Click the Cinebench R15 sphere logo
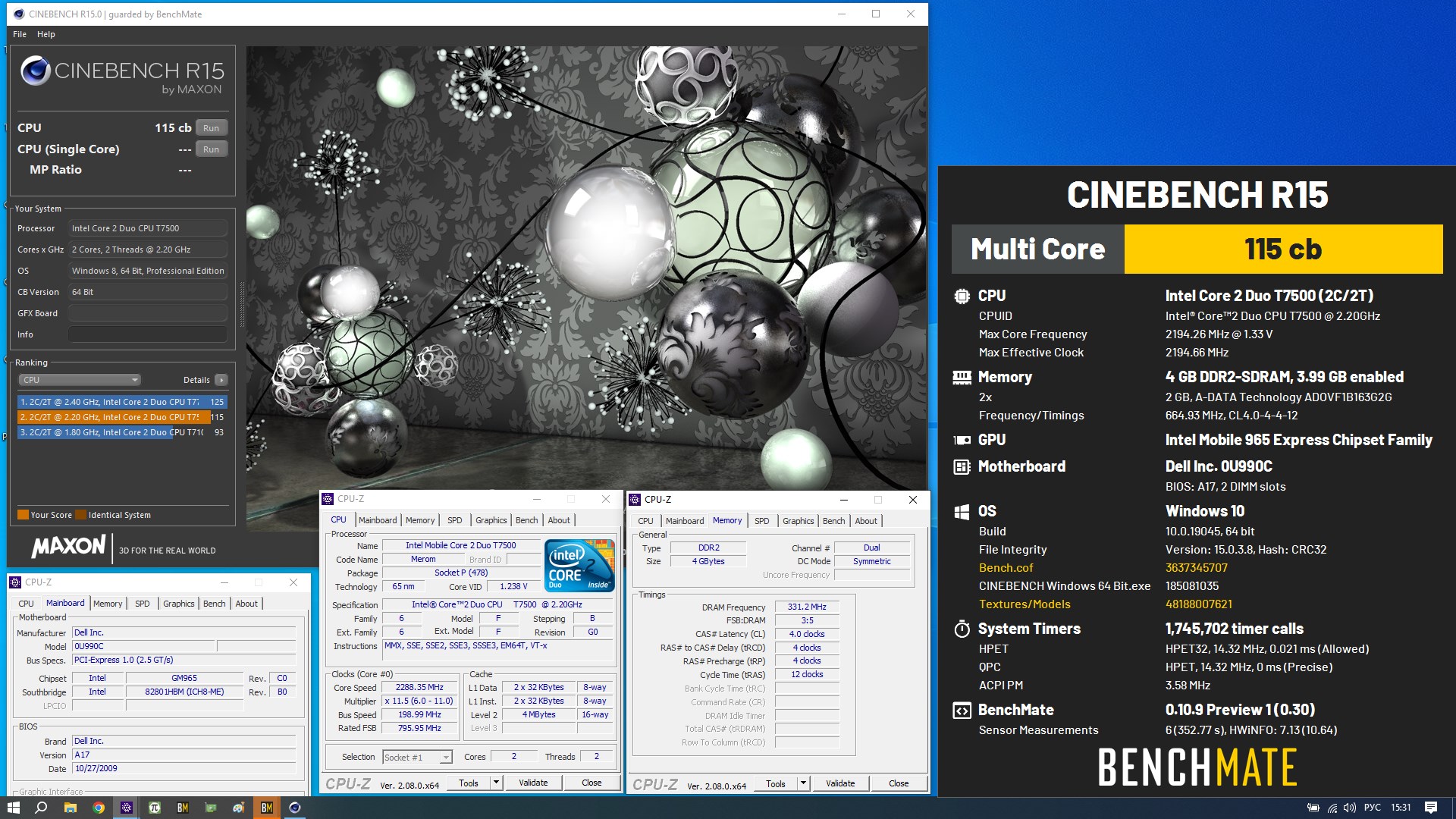The image size is (1456, 819). click(x=35, y=71)
